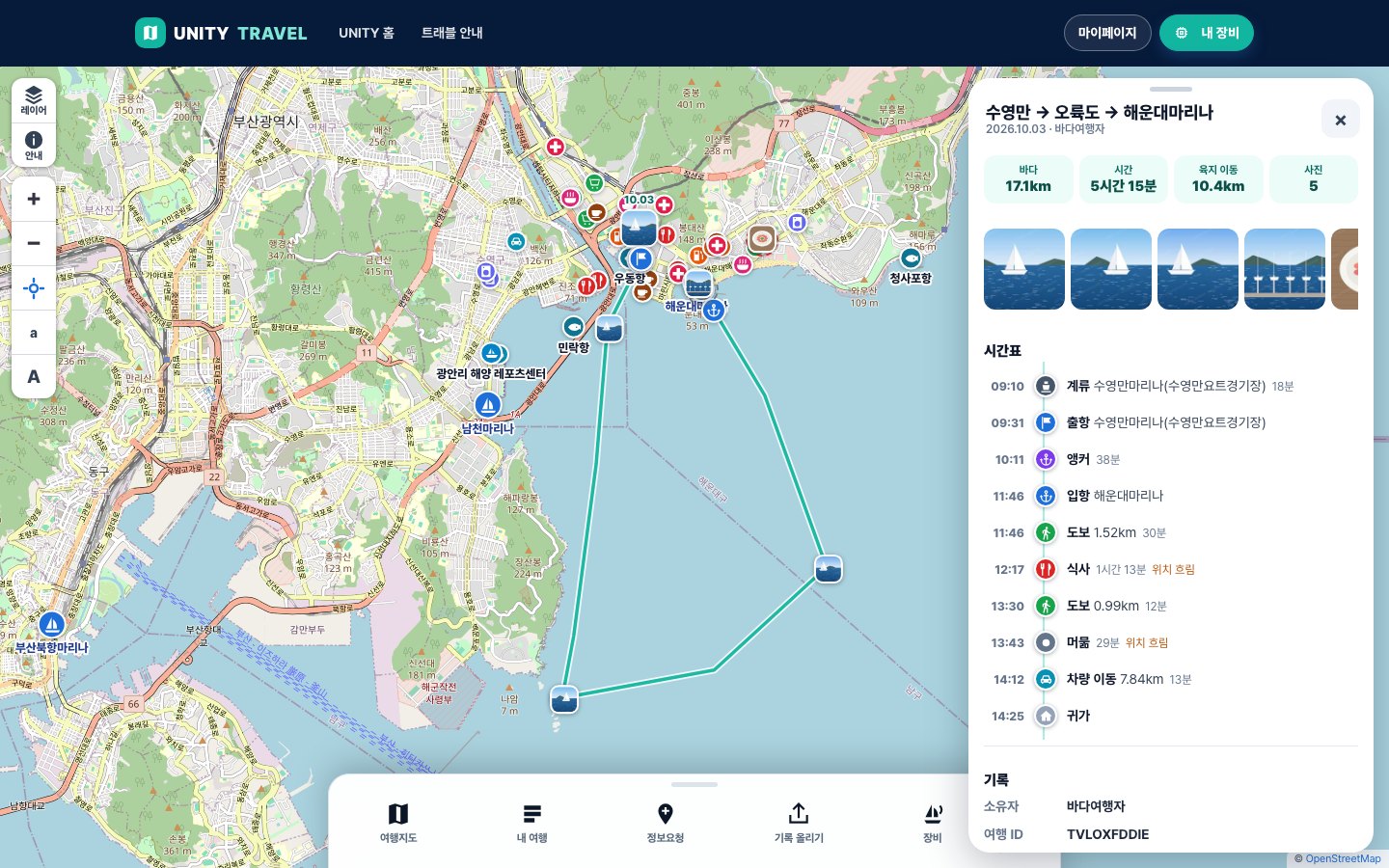Click the 시간 5시간 15분 stat card
Screen dimensions: 1389x868
pos(1124,179)
